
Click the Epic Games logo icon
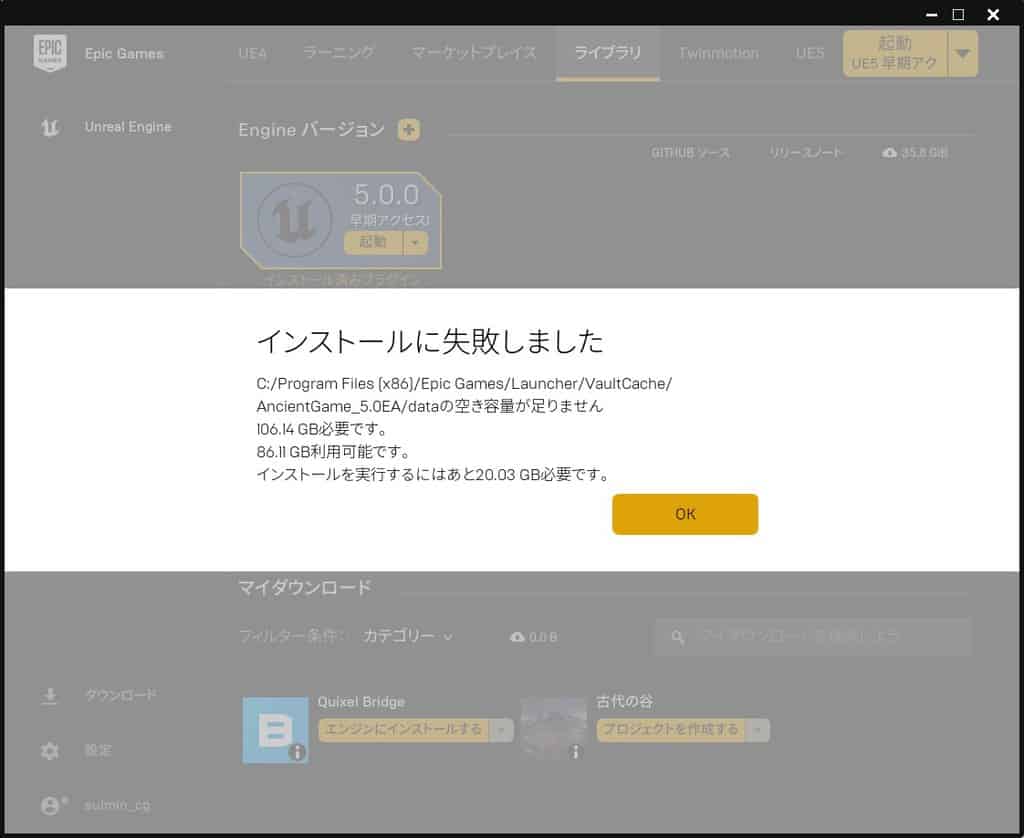pos(50,52)
